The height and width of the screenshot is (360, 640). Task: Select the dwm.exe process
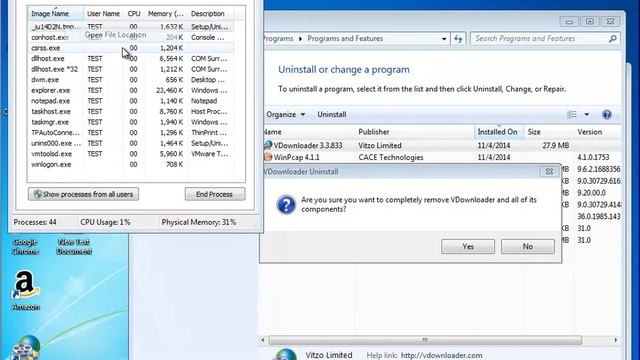tap(131, 80)
